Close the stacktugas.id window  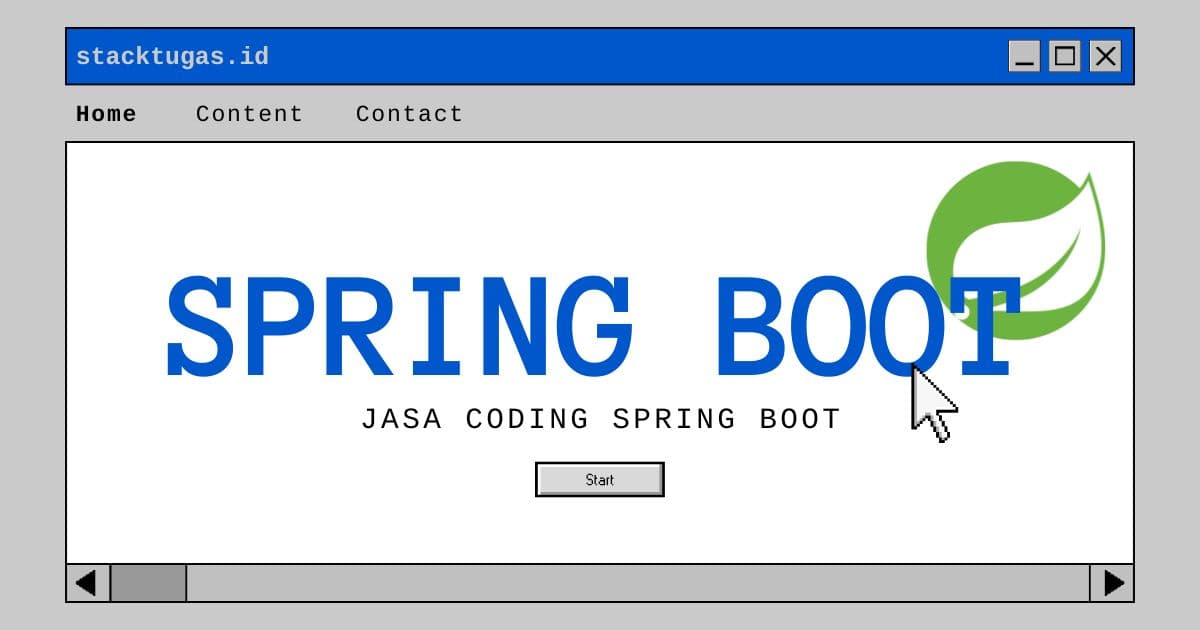coord(1105,57)
